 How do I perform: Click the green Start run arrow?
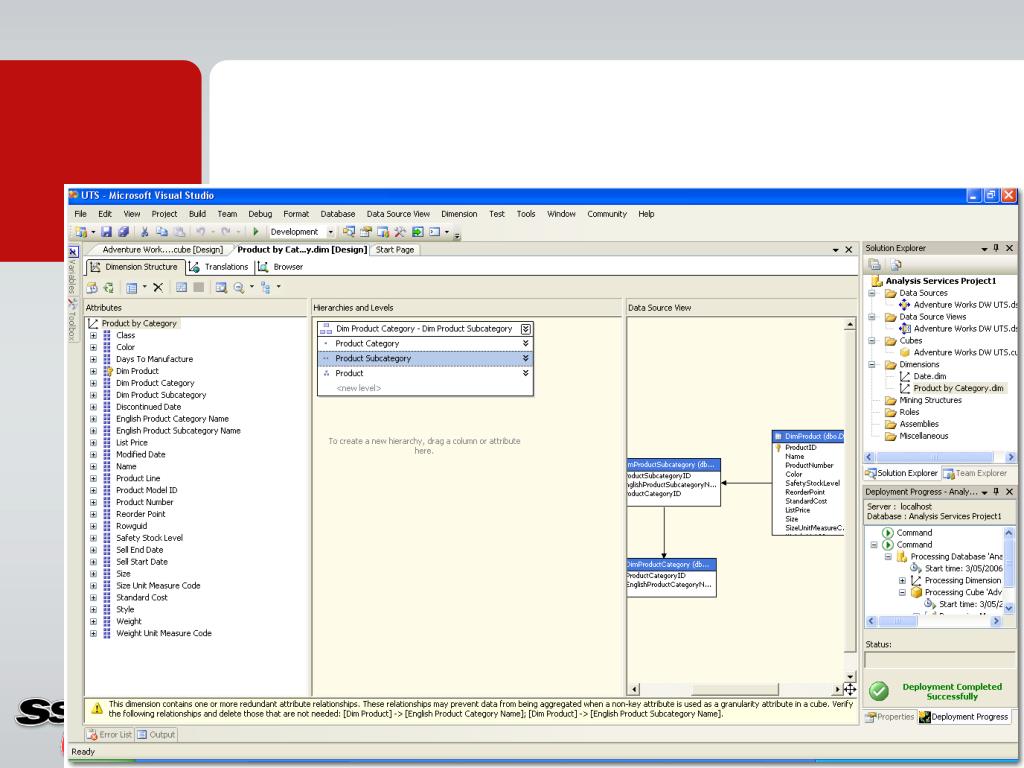point(256,232)
